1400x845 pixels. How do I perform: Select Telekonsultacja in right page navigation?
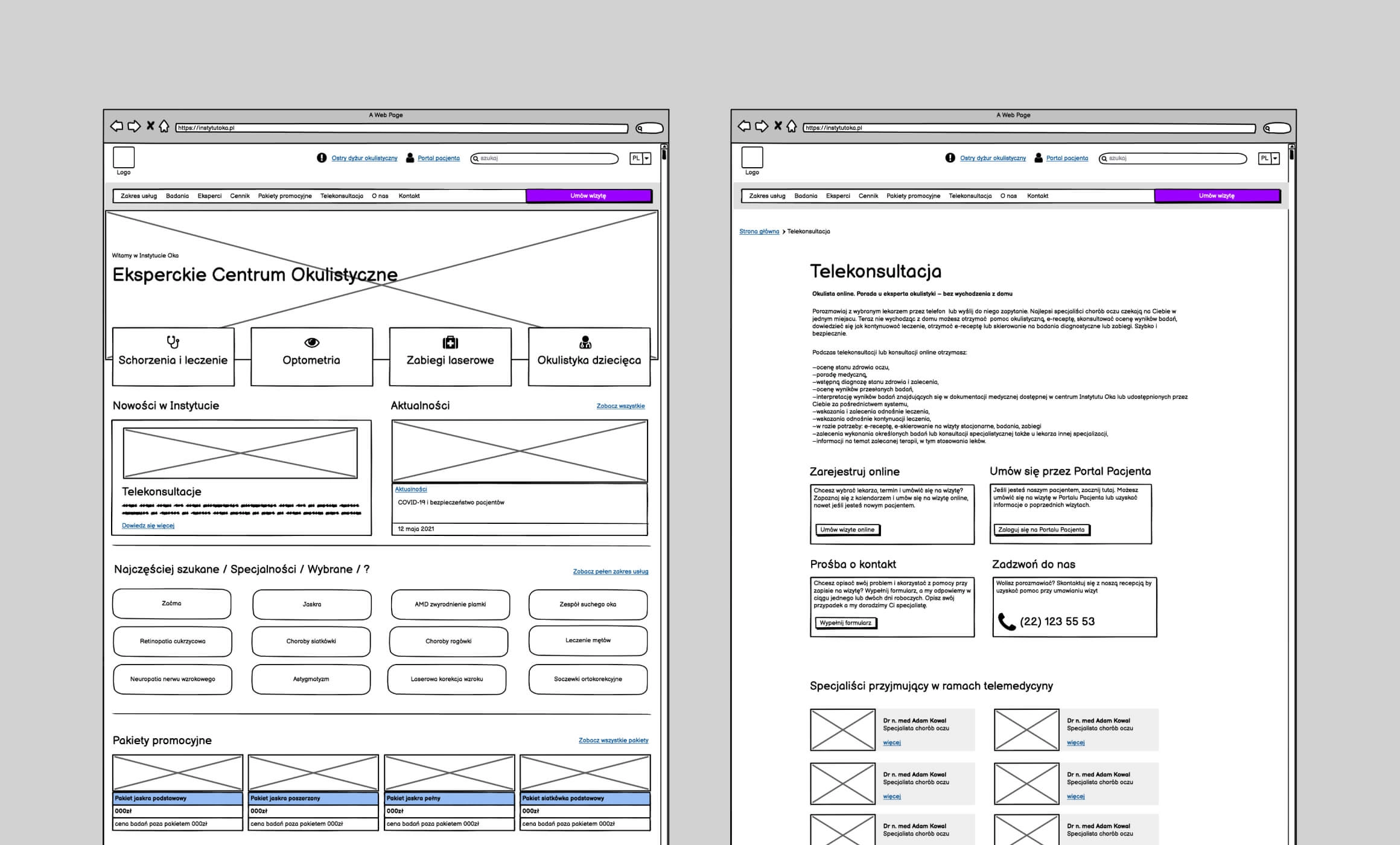tap(970, 196)
